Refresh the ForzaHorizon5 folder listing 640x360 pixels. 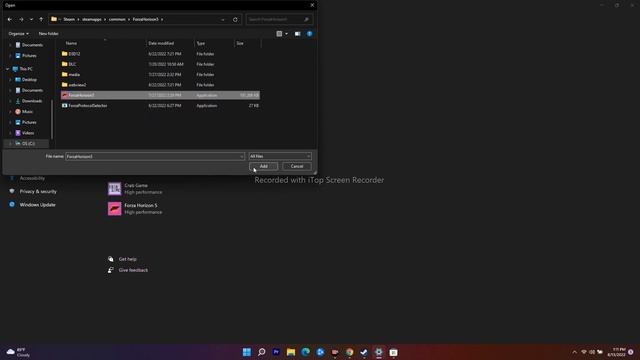coord(235,19)
